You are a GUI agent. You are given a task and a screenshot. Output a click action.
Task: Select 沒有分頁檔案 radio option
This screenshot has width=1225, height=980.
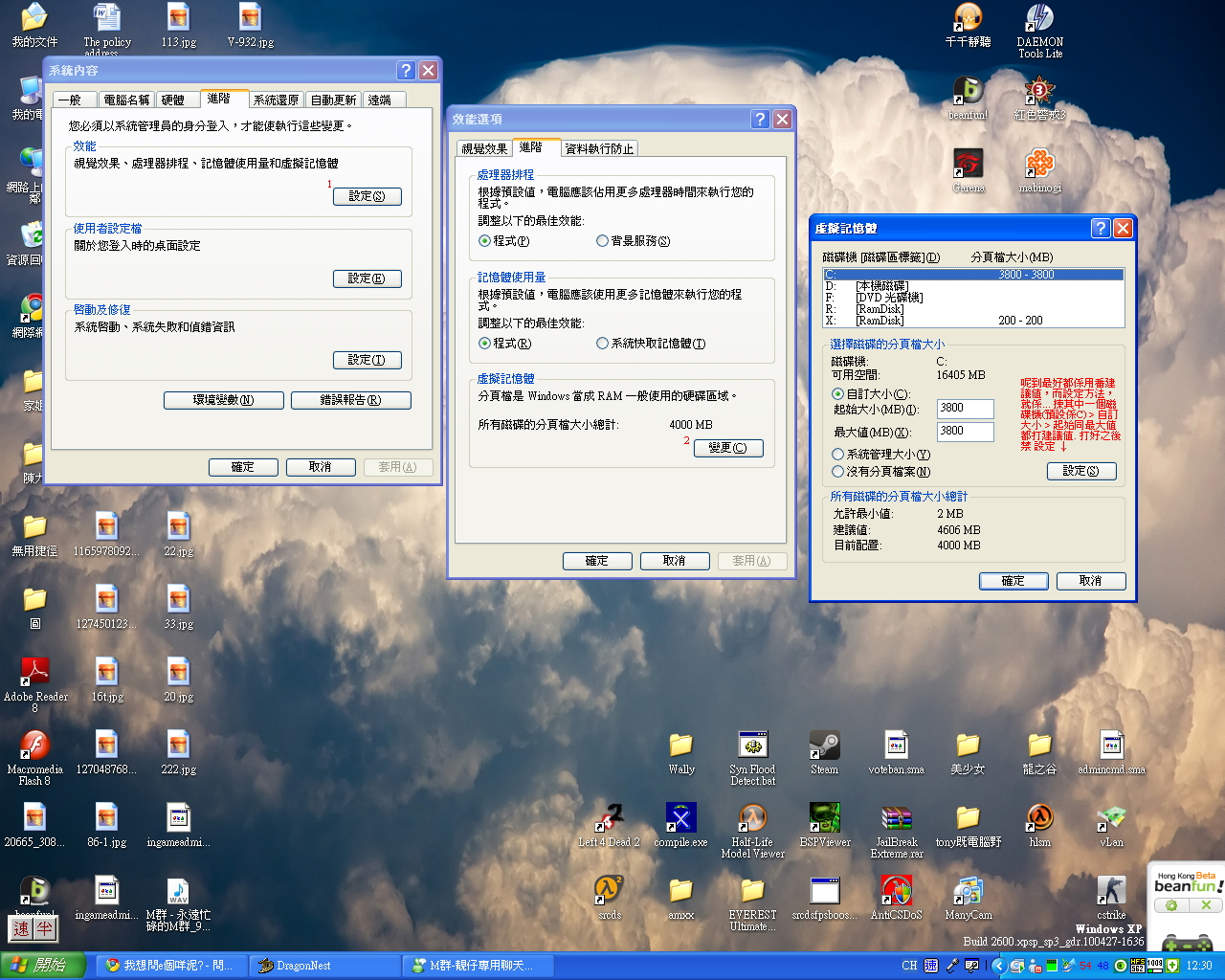coord(838,472)
